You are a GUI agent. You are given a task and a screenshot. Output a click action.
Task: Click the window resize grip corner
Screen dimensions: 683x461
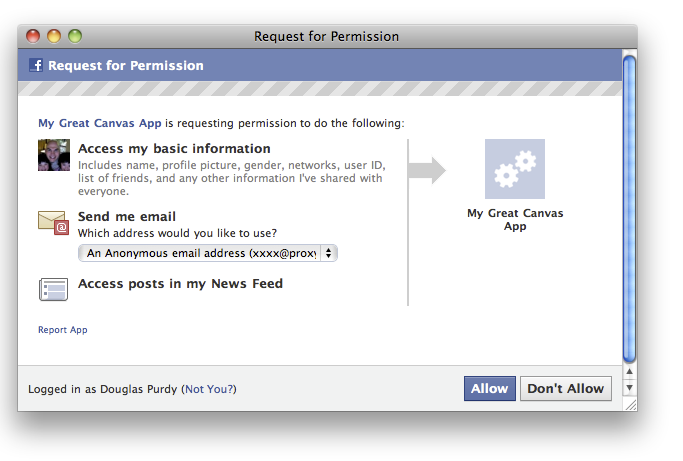[629, 404]
